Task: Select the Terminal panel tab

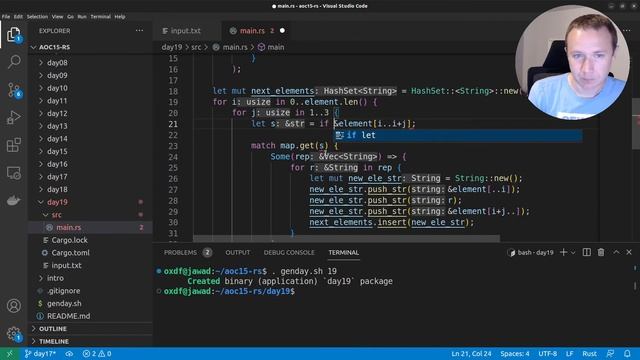Action: (344, 253)
